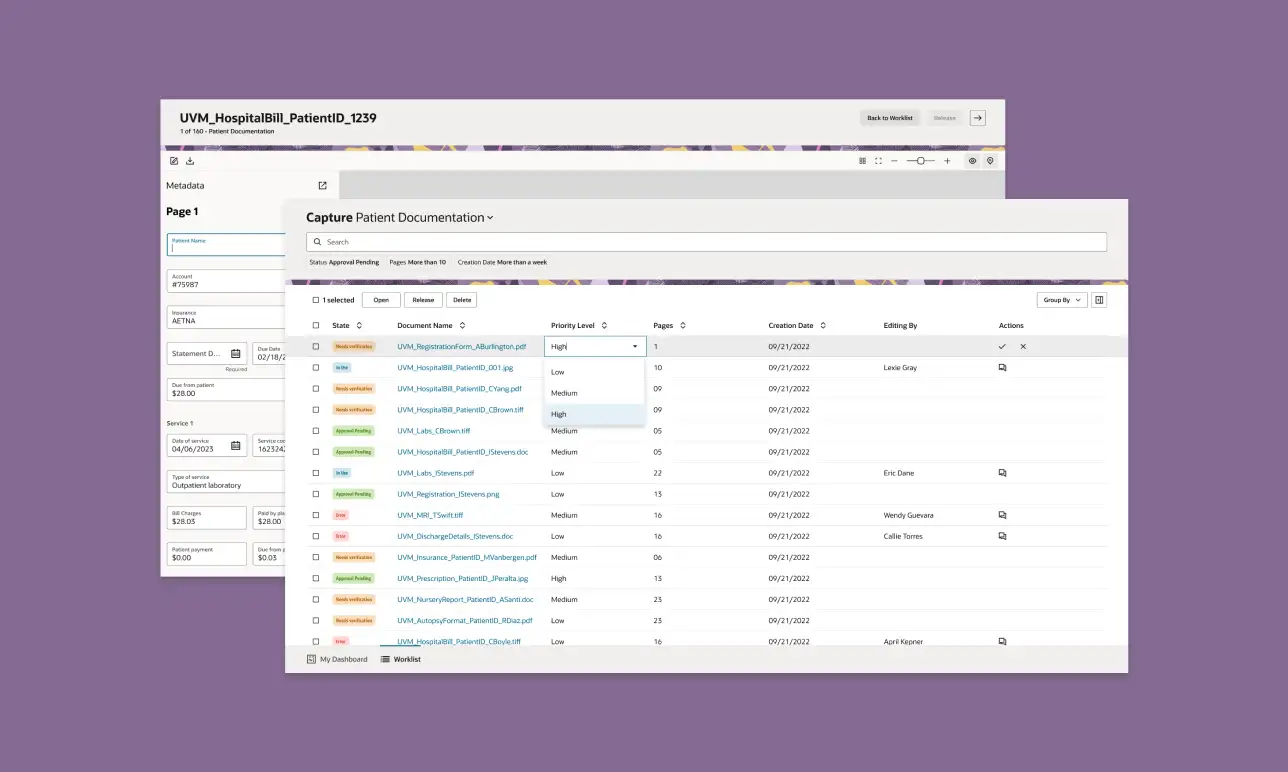Viewport: 1288px width, 772px height.
Task: Check the box for UVM_HospitalBill_PatientID_CYang.pdf
Action: point(316,388)
